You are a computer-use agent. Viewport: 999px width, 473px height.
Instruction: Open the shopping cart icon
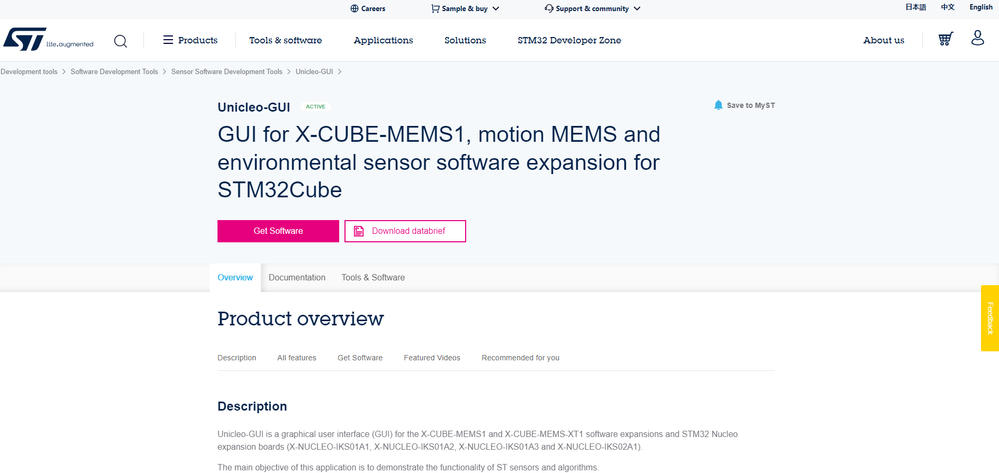[945, 40]
